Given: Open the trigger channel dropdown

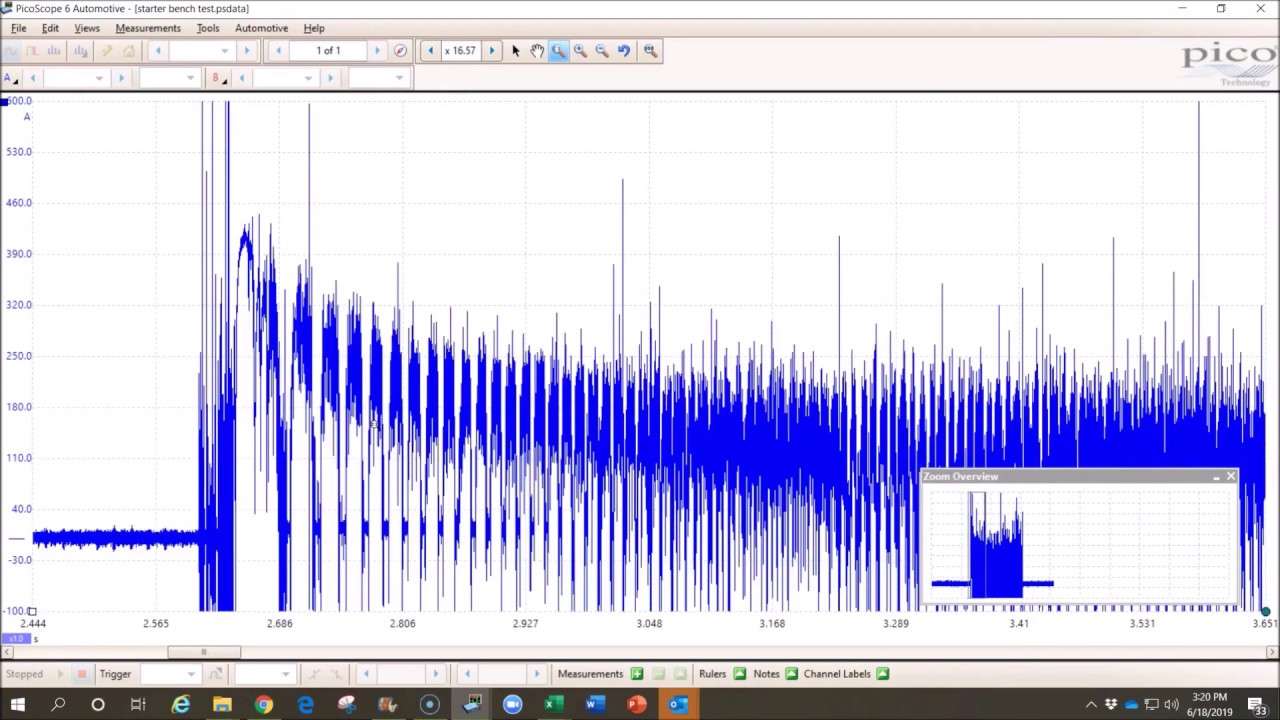Looking at the screenshot, I should [264, 674].
